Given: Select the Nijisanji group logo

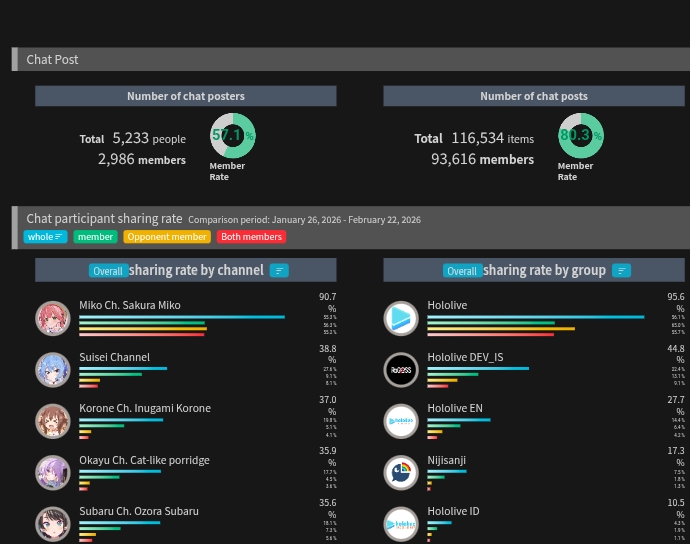Looking at the screenshot, I should point(401,473).
